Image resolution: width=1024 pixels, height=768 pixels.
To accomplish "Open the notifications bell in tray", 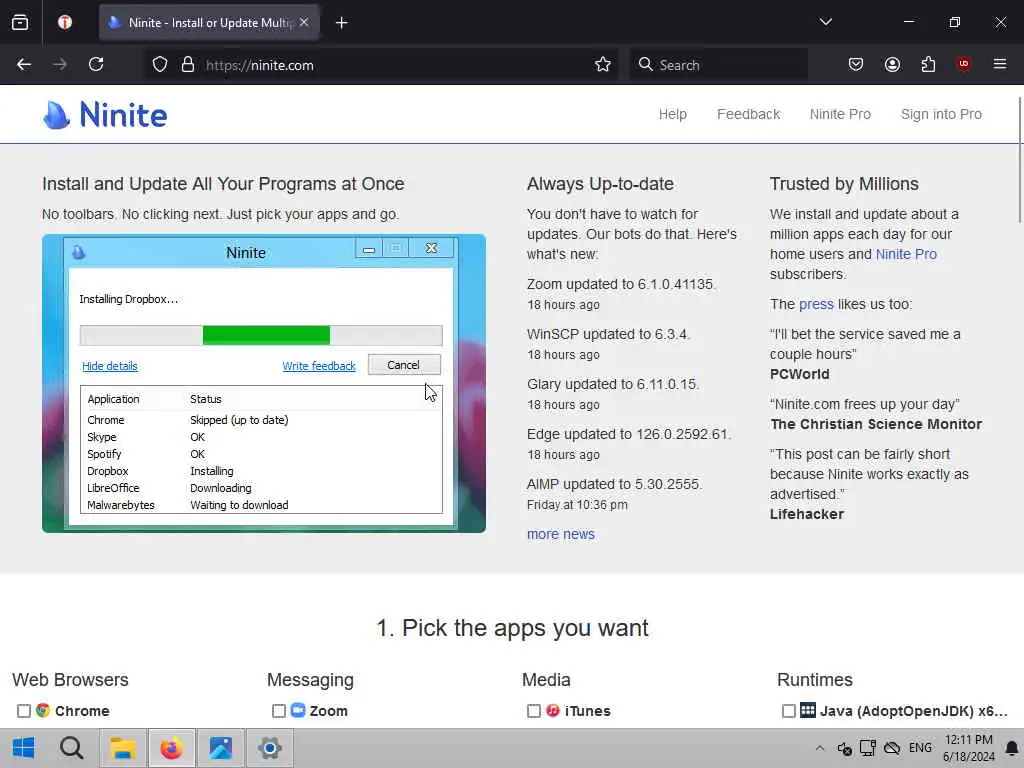I will [1012, 748].
